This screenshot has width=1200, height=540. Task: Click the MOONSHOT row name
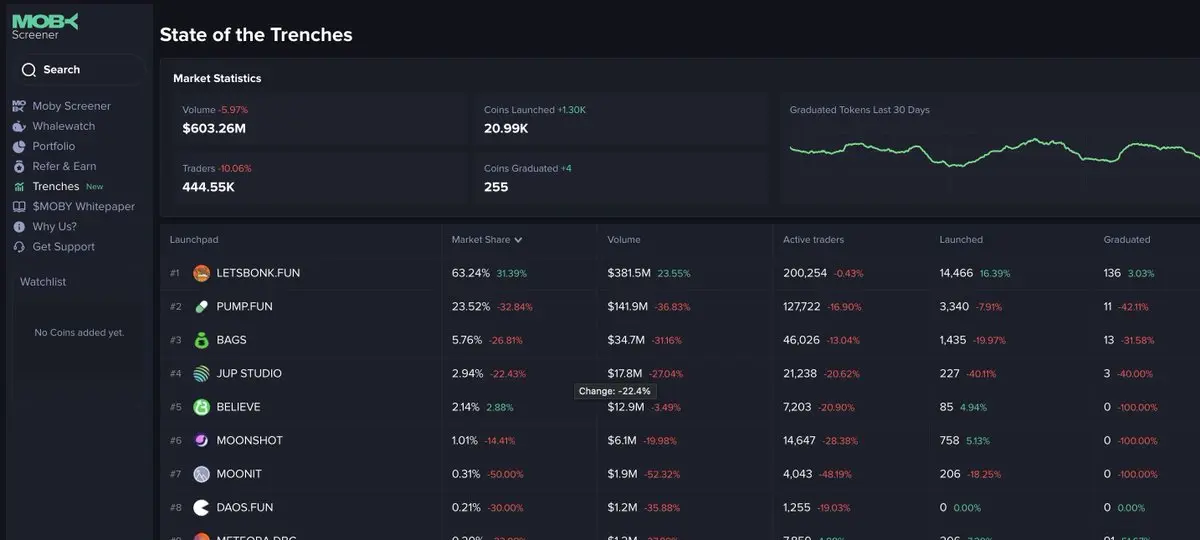[250, 441]
